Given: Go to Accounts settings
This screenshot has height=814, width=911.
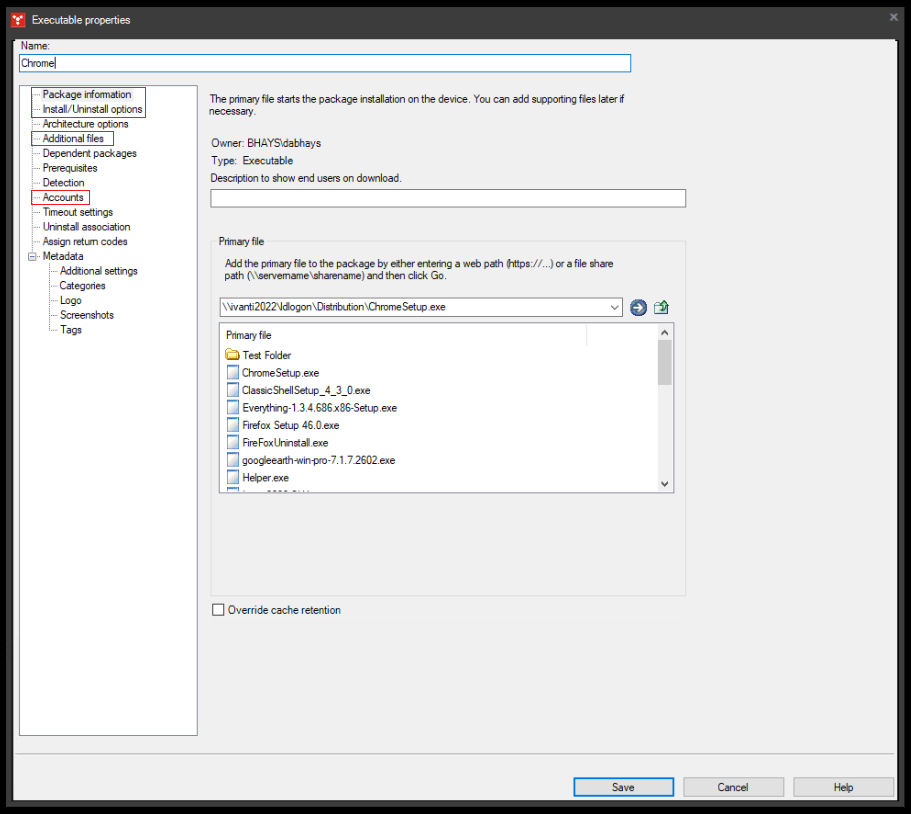Looking at the screenshot, I should 63,197.
